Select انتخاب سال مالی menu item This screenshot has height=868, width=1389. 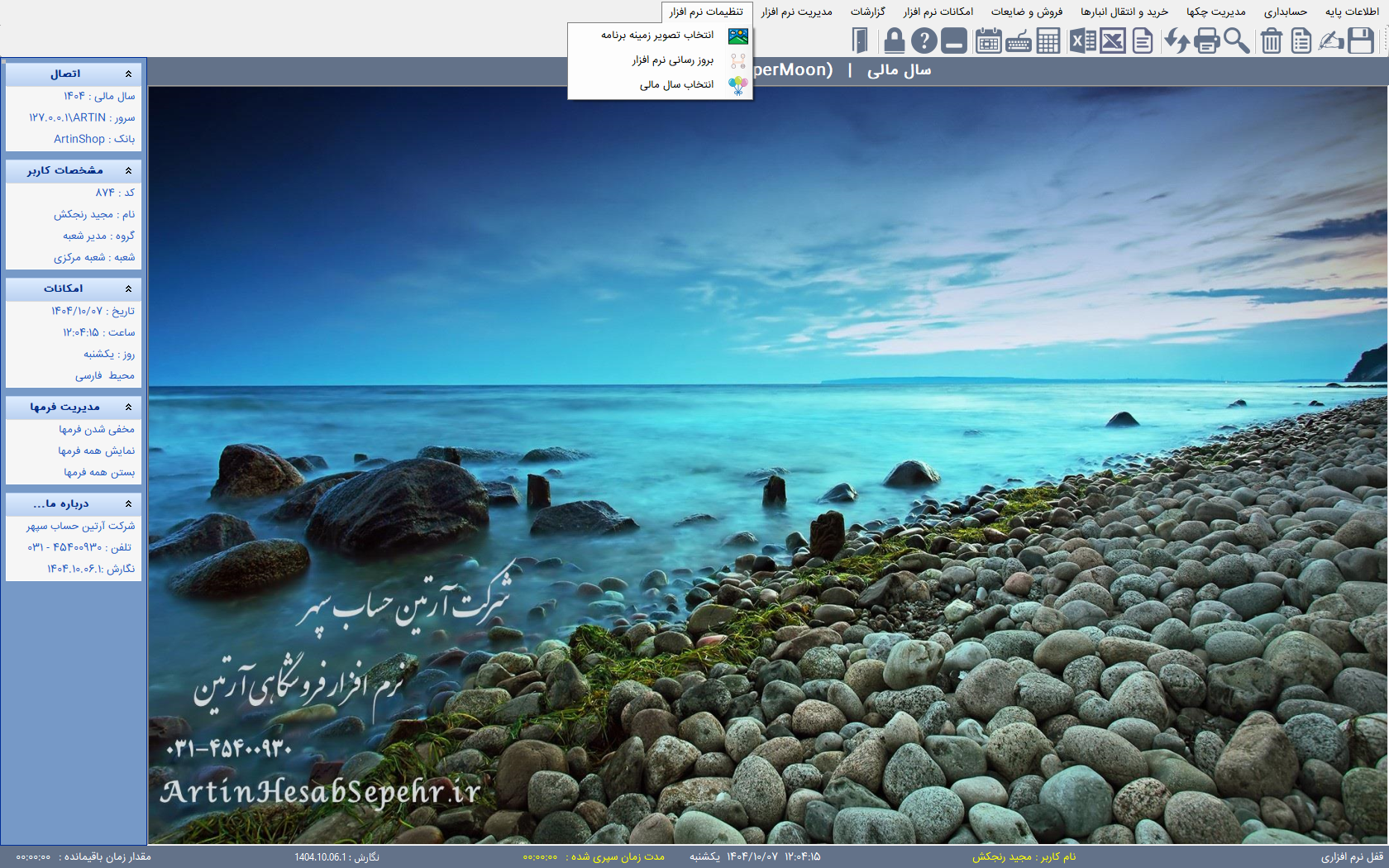(675, 85)
